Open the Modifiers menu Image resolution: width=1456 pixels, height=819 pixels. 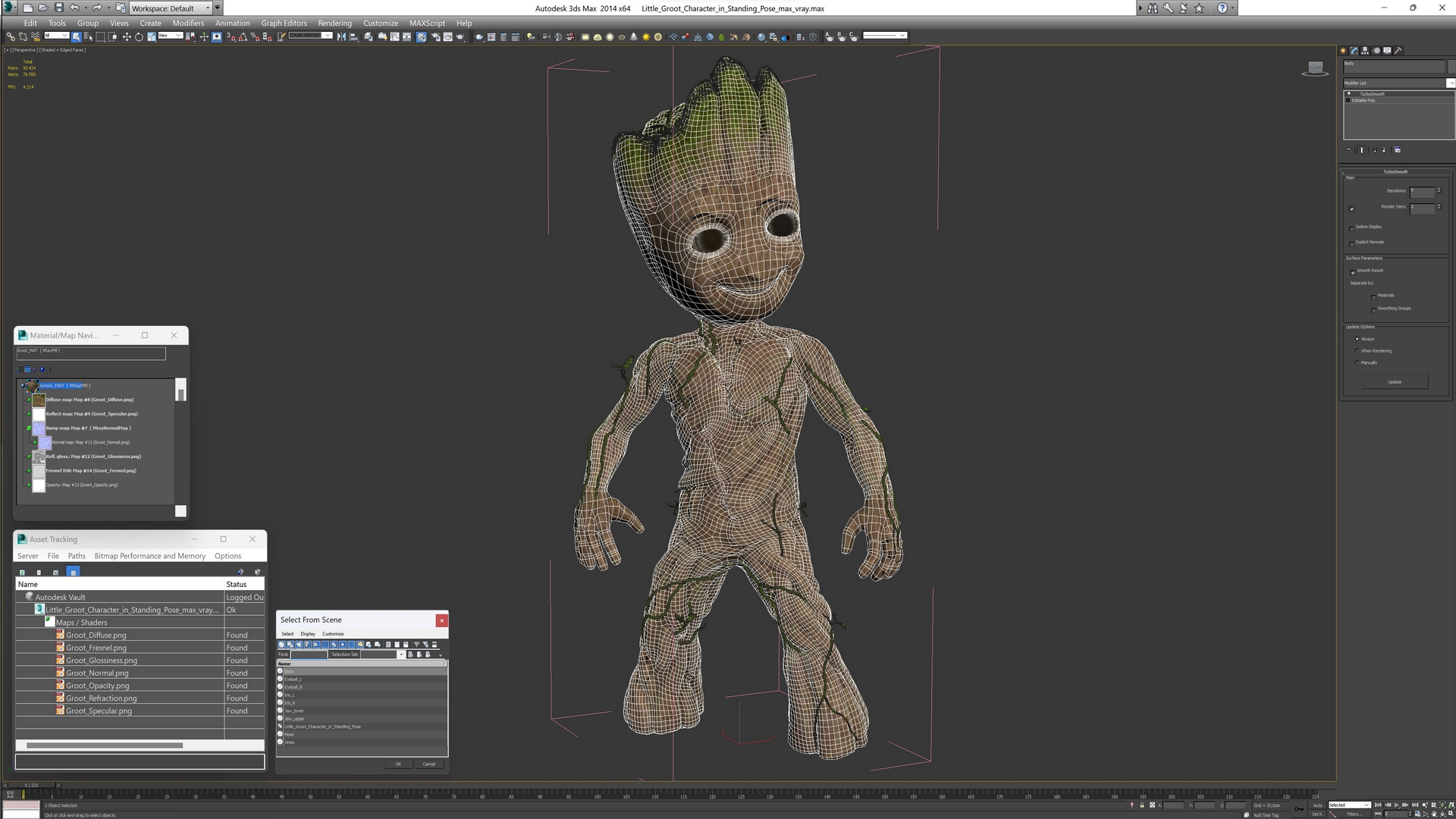coord(188,23)
